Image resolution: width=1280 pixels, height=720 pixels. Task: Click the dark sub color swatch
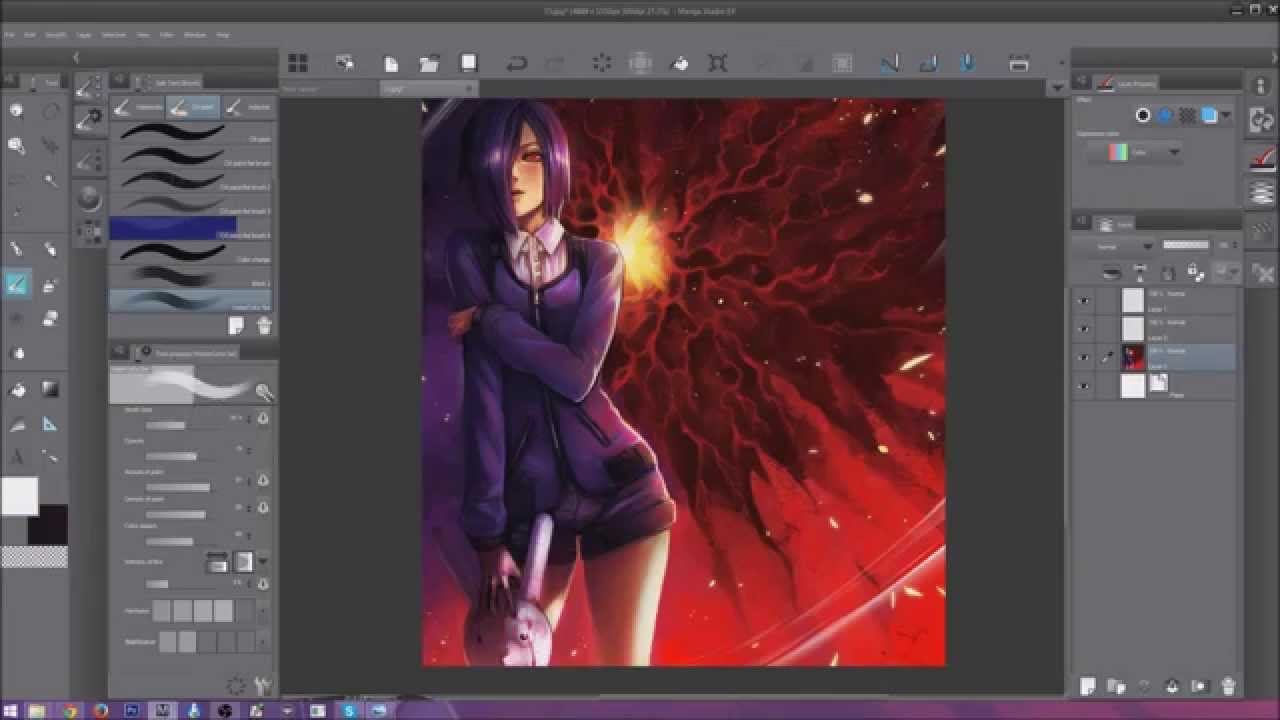(x=48, y=525)
